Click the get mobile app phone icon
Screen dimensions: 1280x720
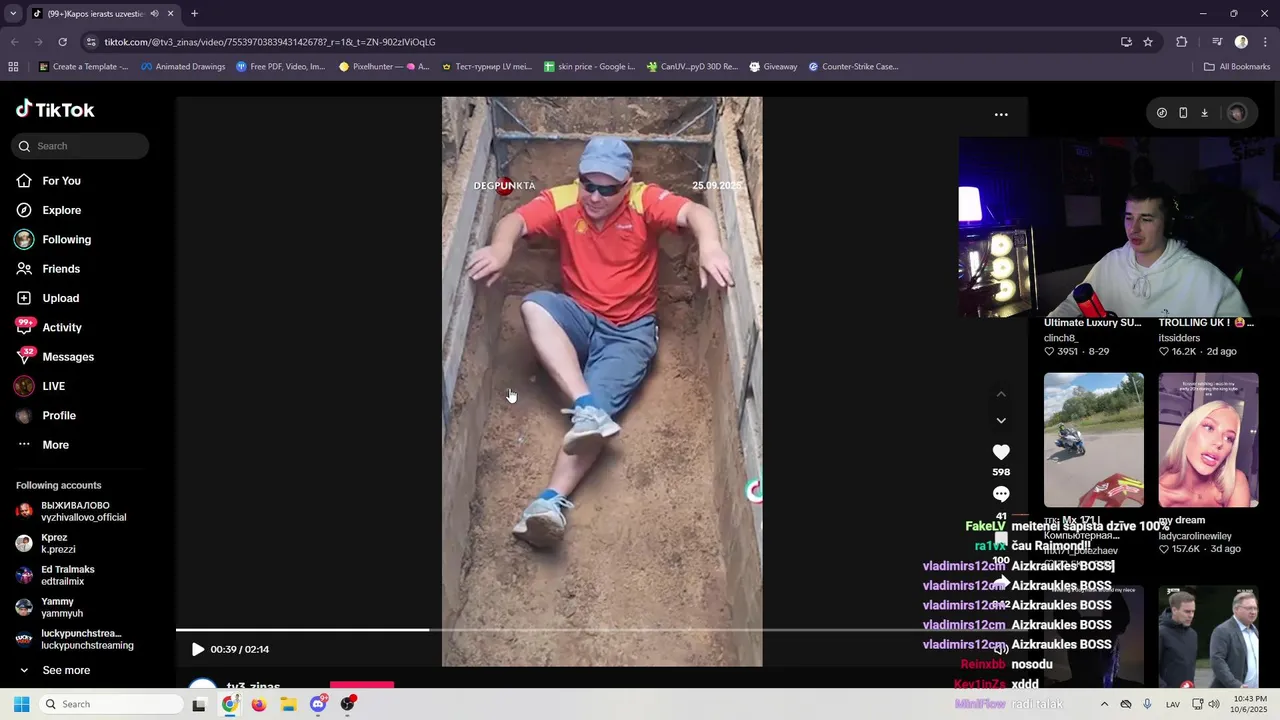tap(1183, 113)
